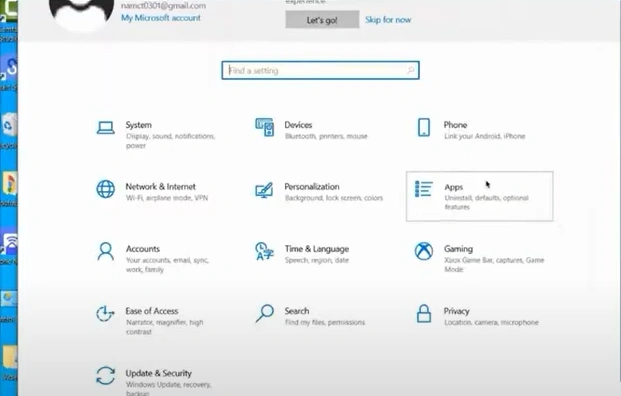
Task: Click 'Background, lock screen, colors' description
Action: point(334,198)
